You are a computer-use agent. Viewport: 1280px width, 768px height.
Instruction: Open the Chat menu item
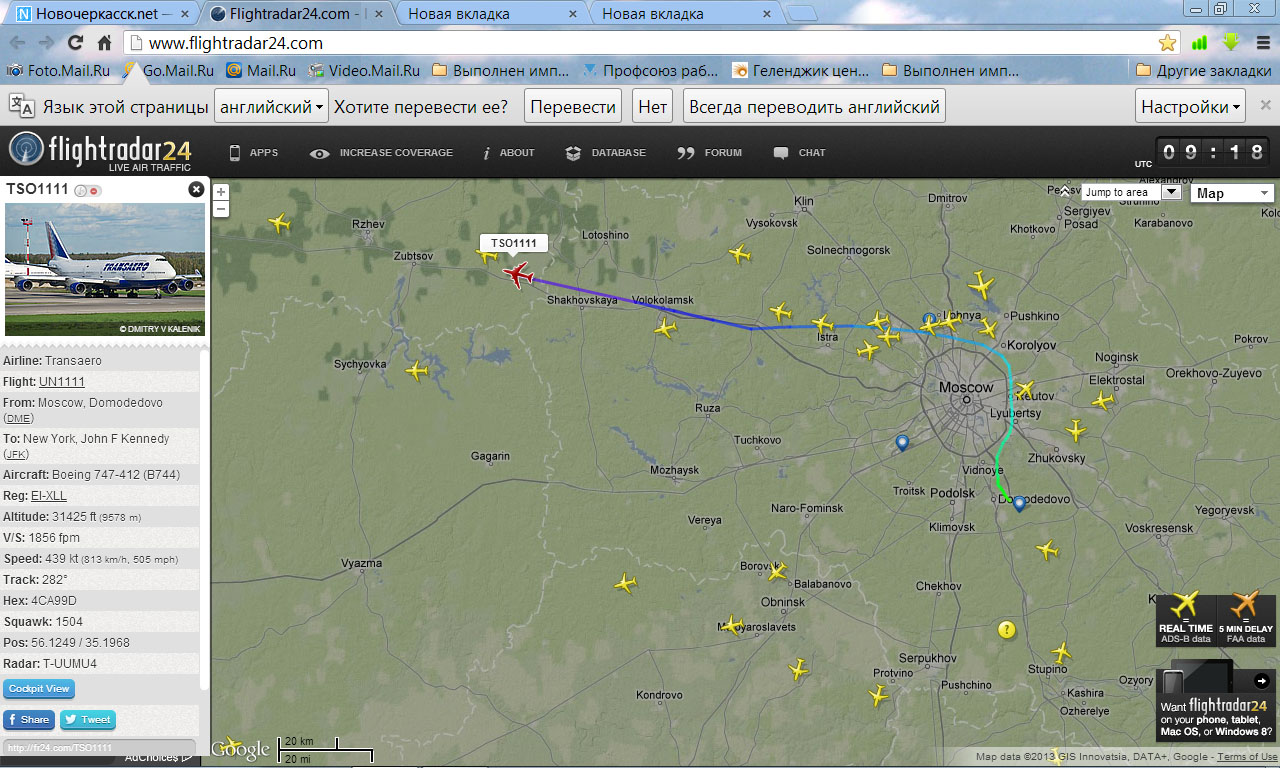click(x=799, y=153)
